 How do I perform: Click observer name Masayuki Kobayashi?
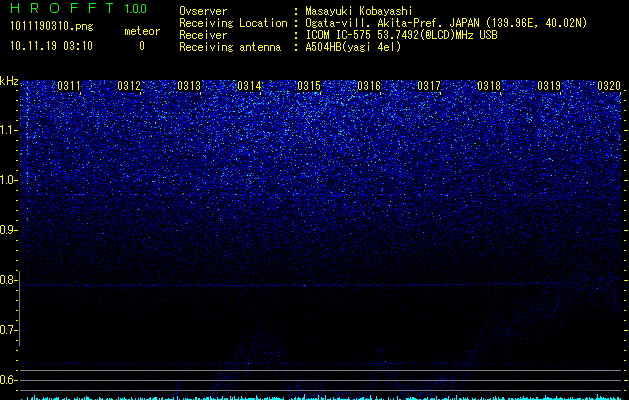click(358, 11)
